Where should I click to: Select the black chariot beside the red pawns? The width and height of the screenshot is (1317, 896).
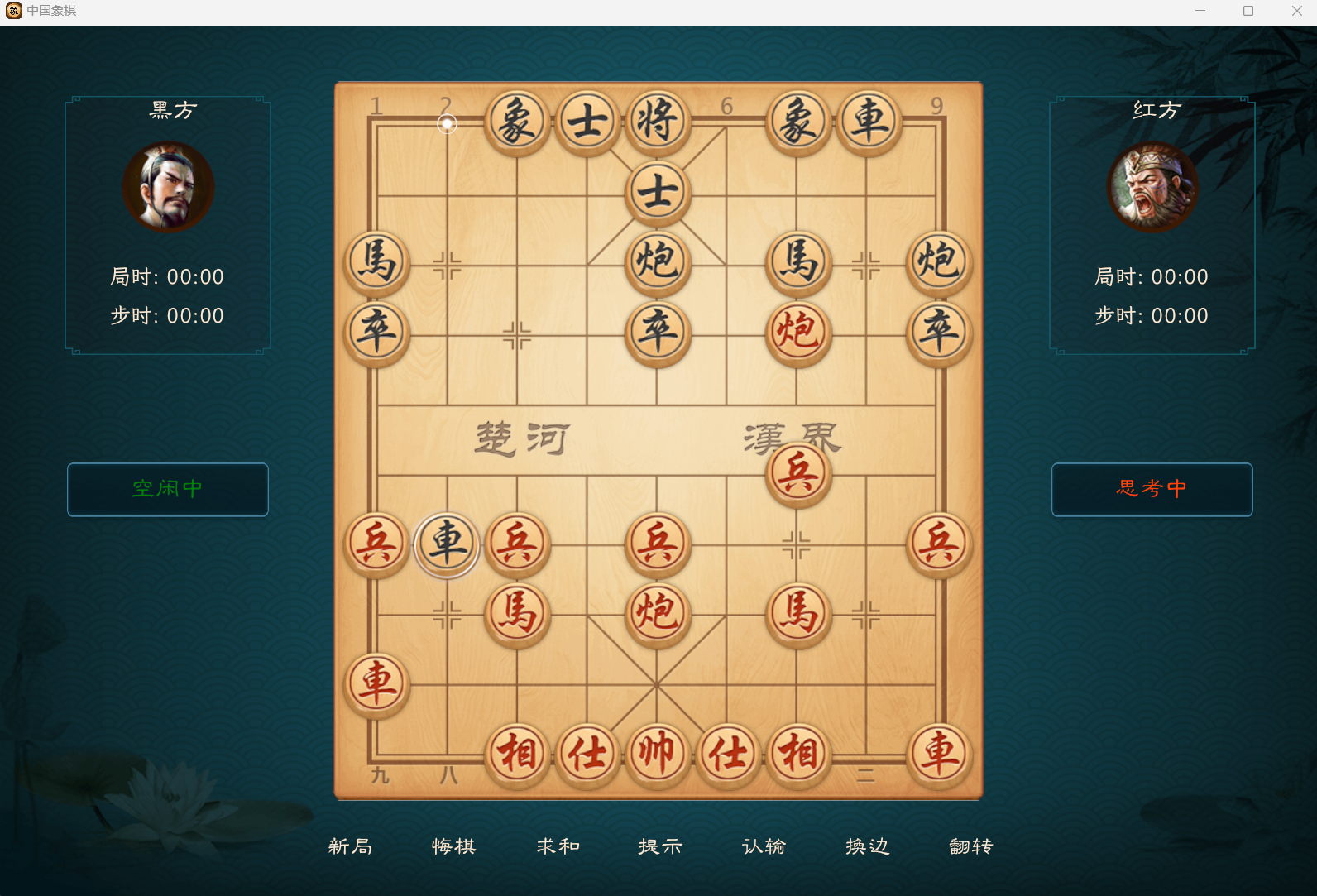point(447,544)
